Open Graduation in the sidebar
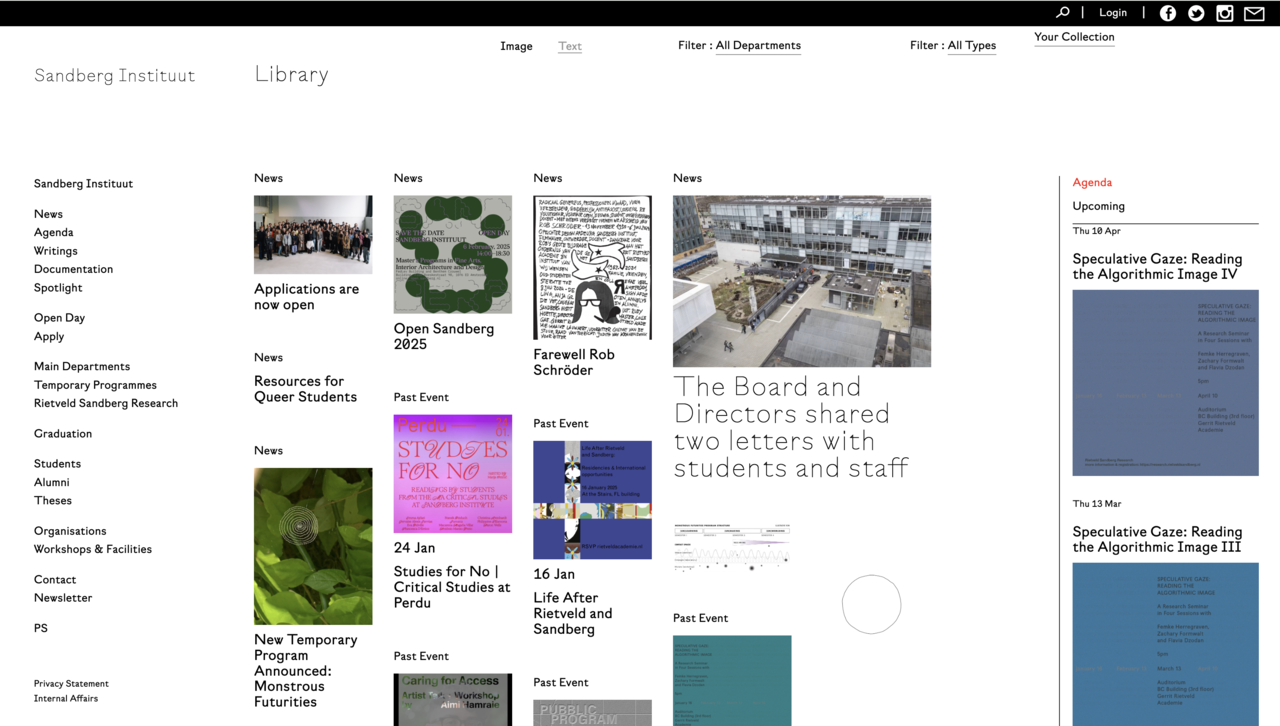Screen dimensions: 1280x726 (x=63, y=434)
